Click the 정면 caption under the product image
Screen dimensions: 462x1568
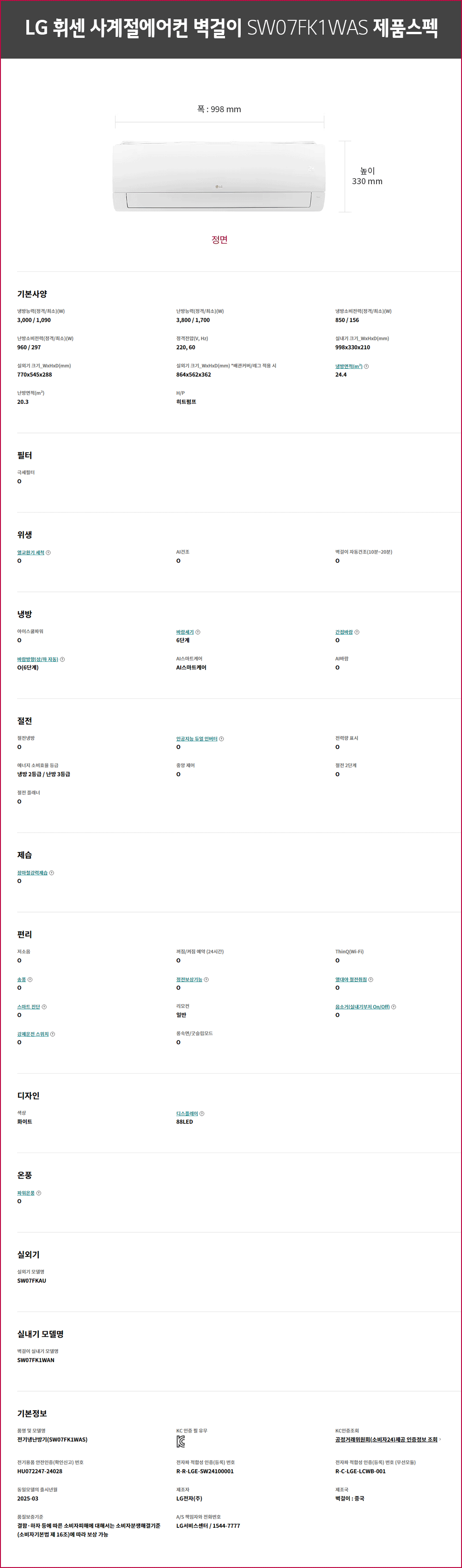click(219, 240)
